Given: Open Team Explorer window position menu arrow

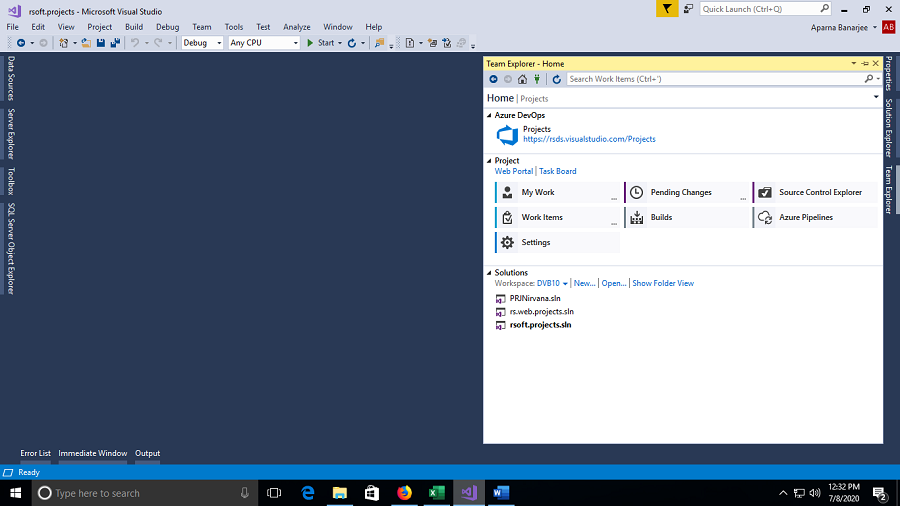Looking at the screenshot, I should [854, 64].
